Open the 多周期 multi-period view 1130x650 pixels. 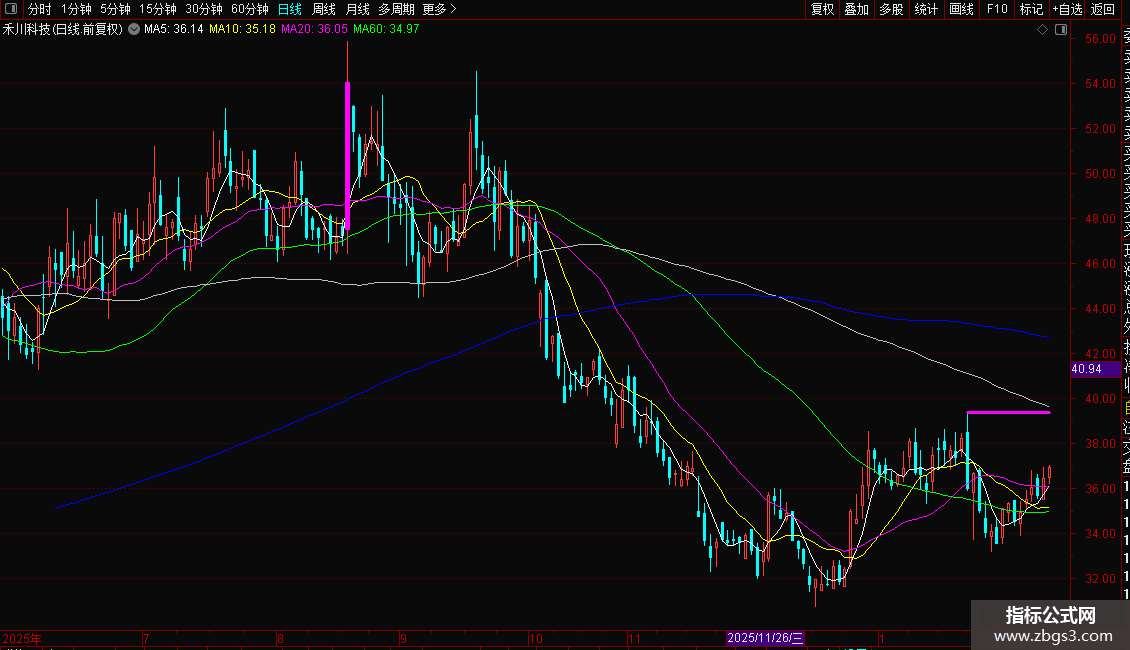click(396, 9)
